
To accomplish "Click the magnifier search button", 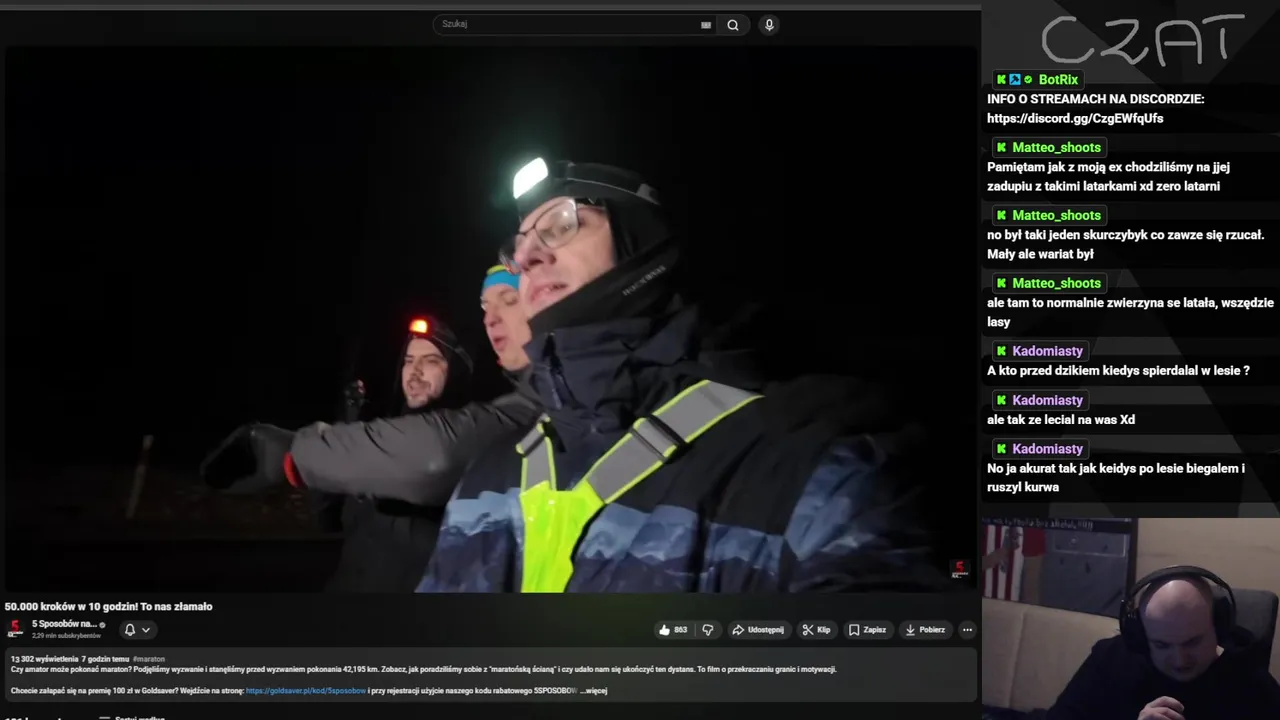I will point(733,25).
